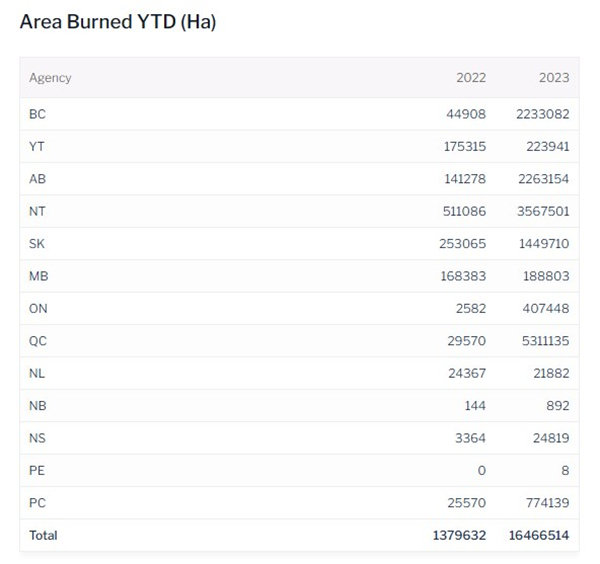The height and width of the screenshot is (564, 600).
Task: Select the YT agency row label
Action: (37, 147)
